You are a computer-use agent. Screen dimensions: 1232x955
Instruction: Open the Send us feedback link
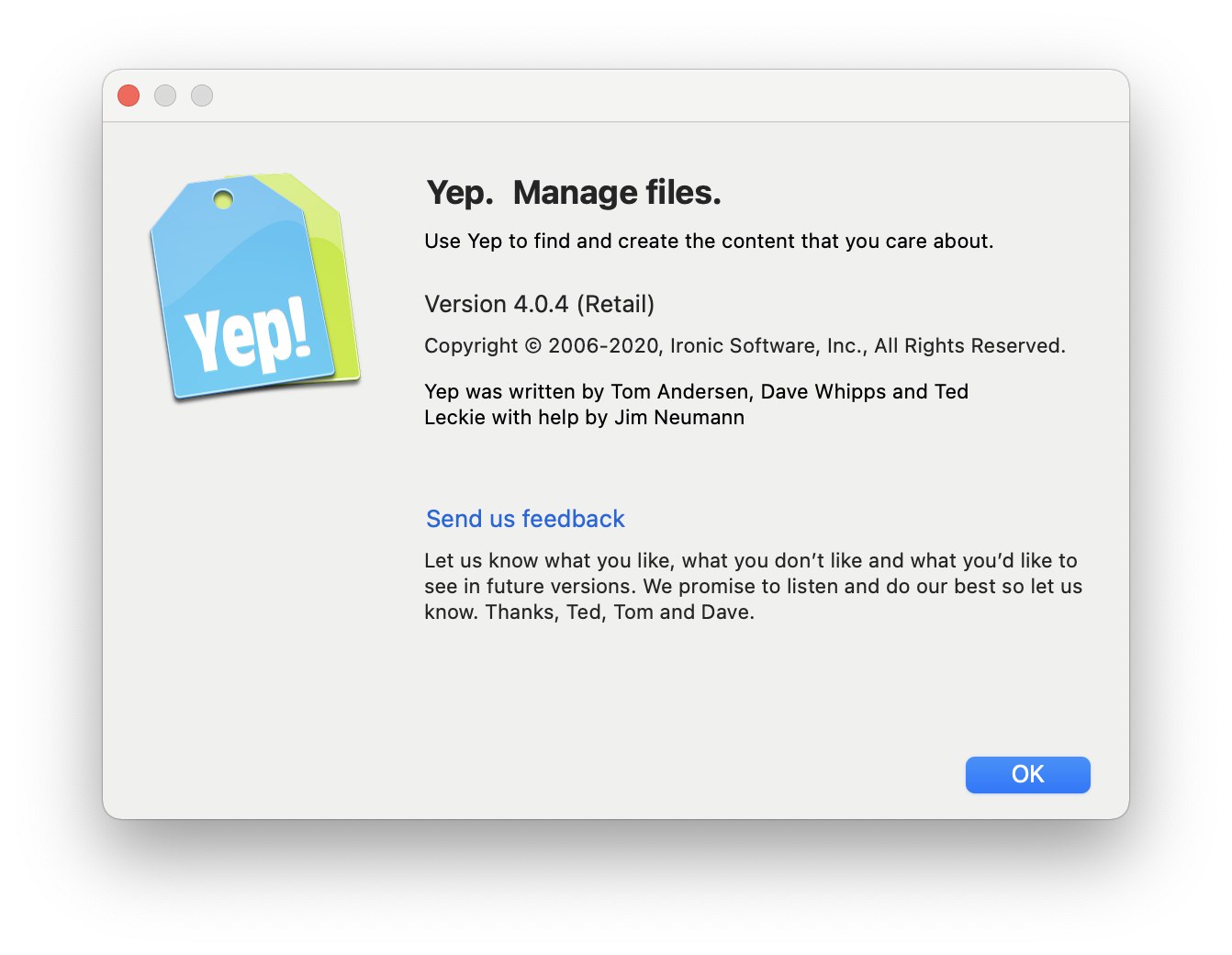pos(525,519)
